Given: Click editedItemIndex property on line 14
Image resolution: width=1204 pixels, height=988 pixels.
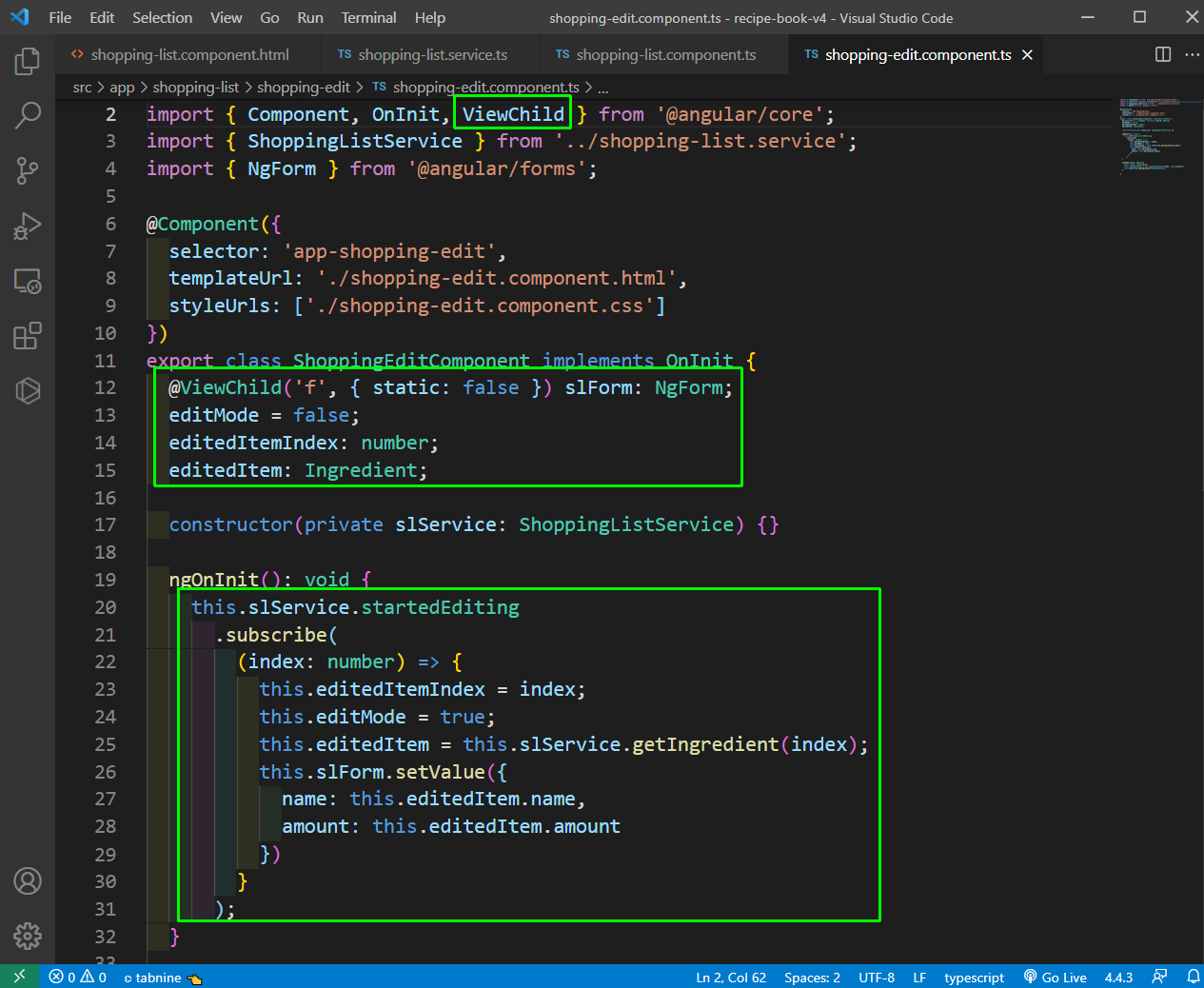Looking at the screenshot, I should (253, 443).
